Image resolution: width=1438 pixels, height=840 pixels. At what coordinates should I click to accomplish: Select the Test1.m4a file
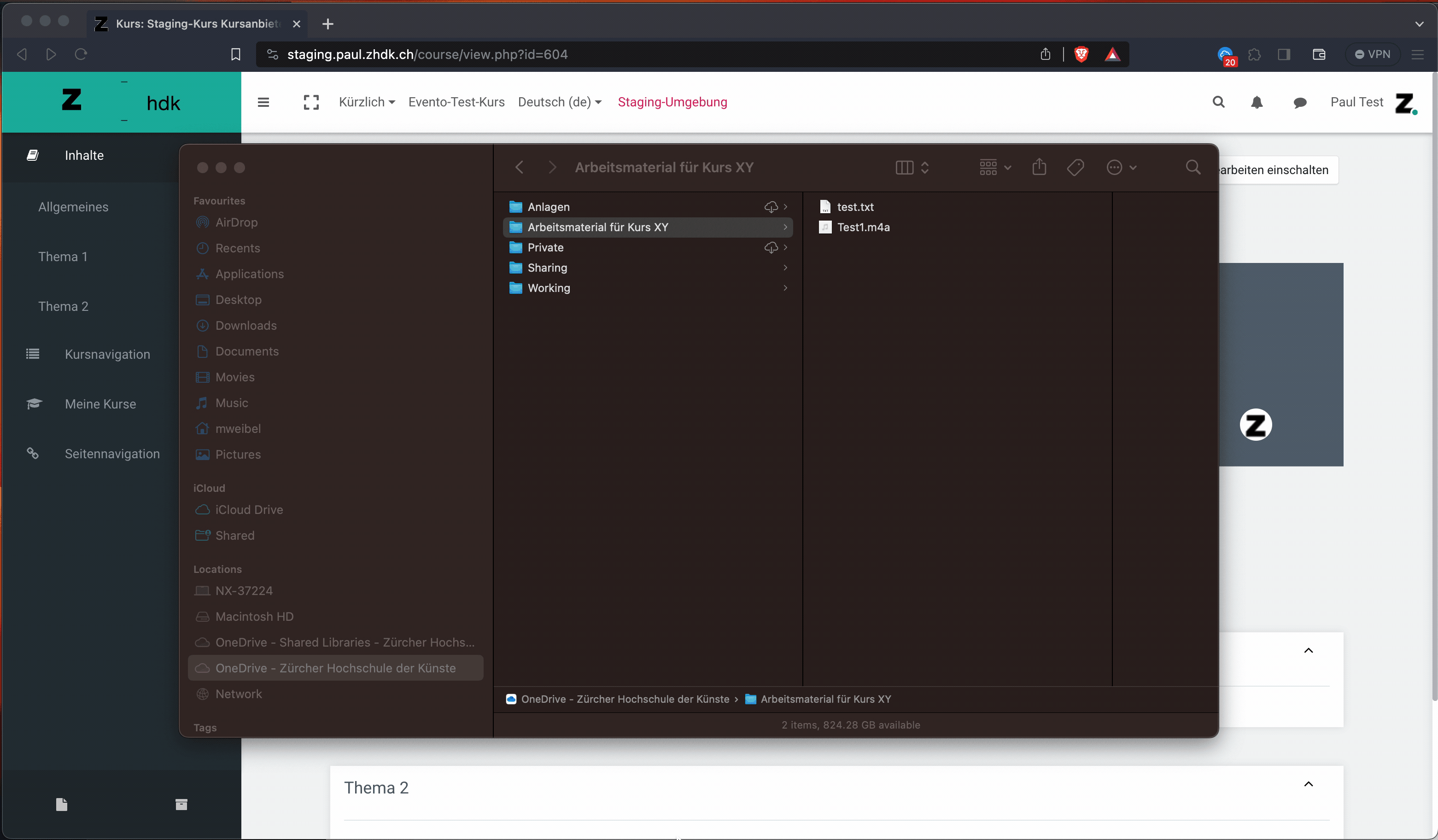click(x=863, y=227)
